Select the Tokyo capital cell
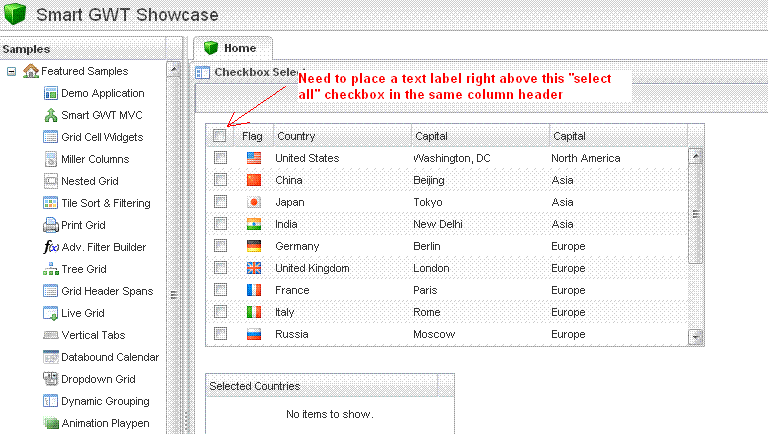This screenshot has height=440, width=768. (x=429, y=202)
